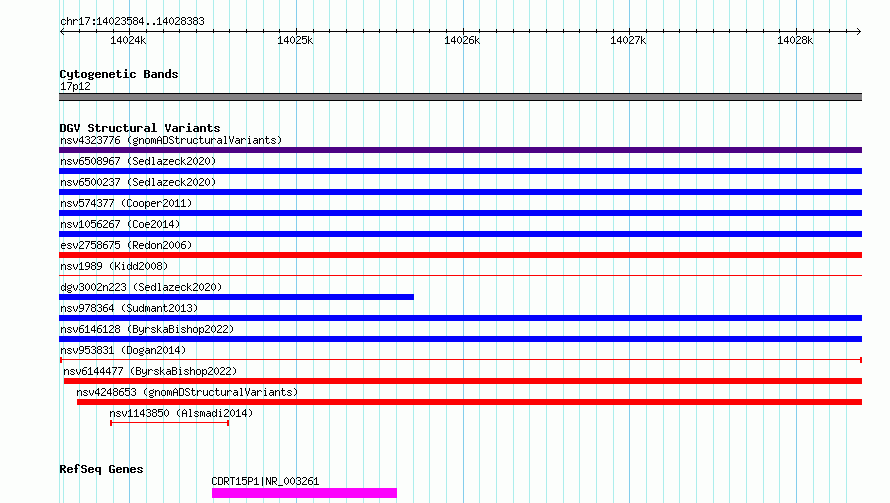Select the blue nsv6500237 variant bar
Viewport: 890px width, 503px height.
pyautogui.click(x=460, y=192)
